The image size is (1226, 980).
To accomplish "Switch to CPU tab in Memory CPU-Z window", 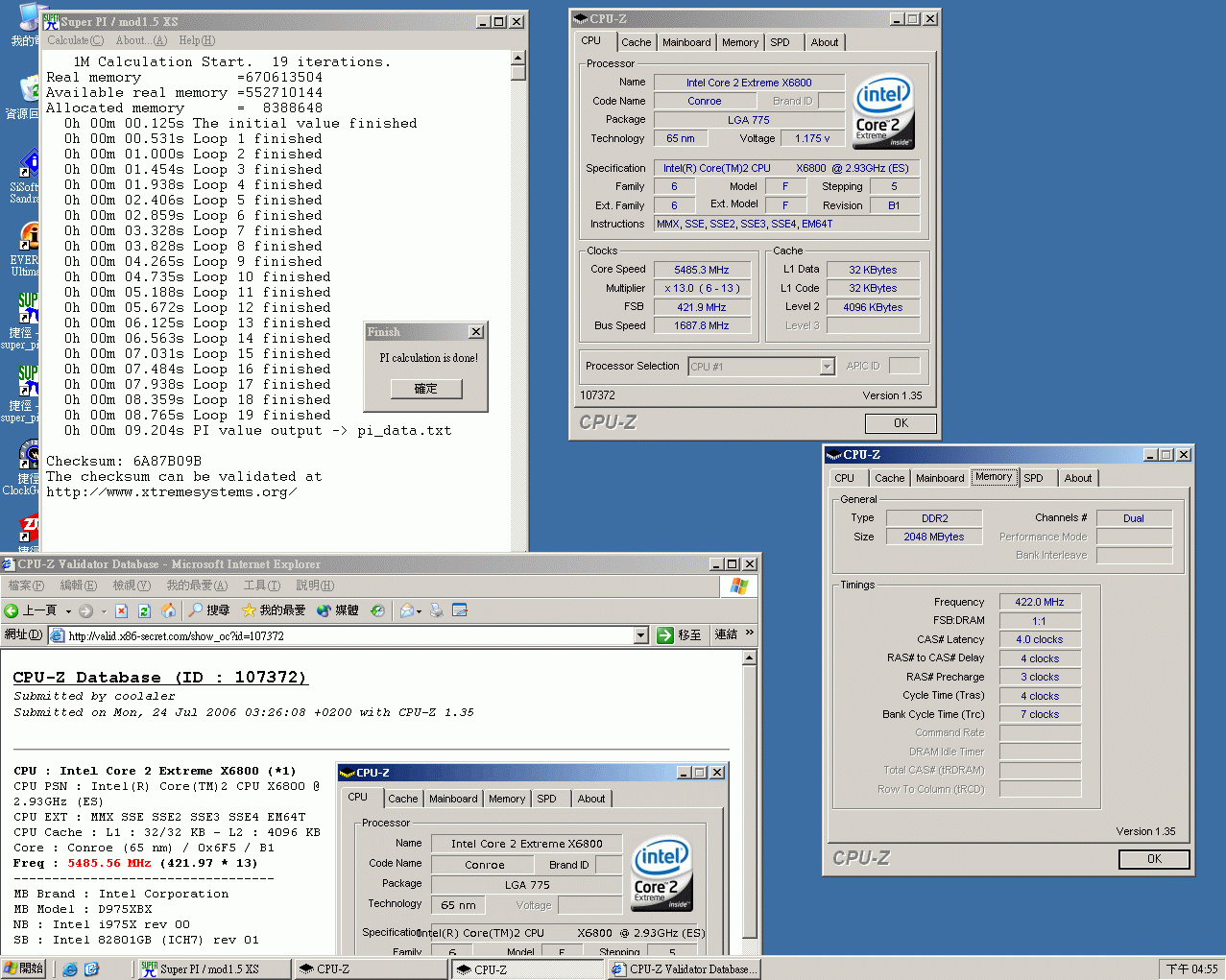I will pos(845,478).
